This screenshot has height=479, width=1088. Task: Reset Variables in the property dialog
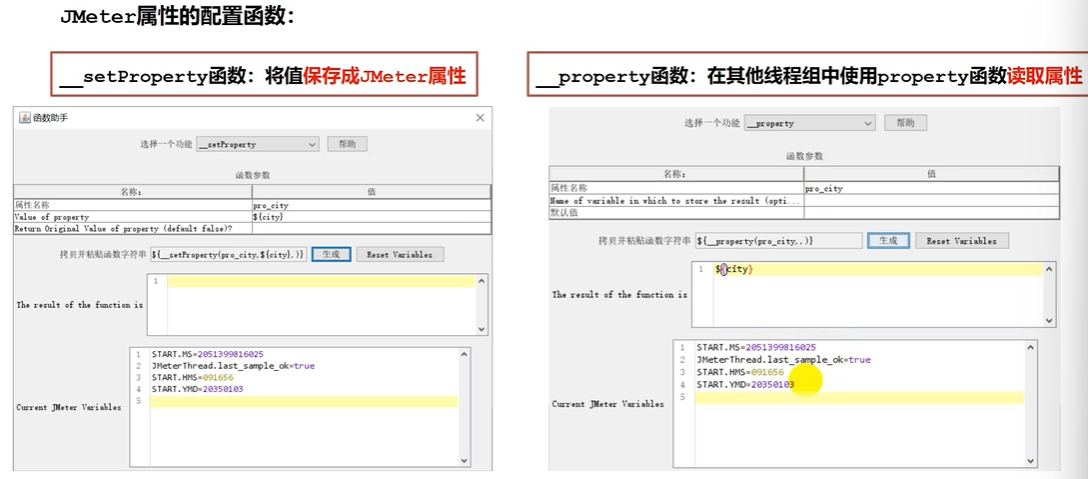[x=962, y=240]
